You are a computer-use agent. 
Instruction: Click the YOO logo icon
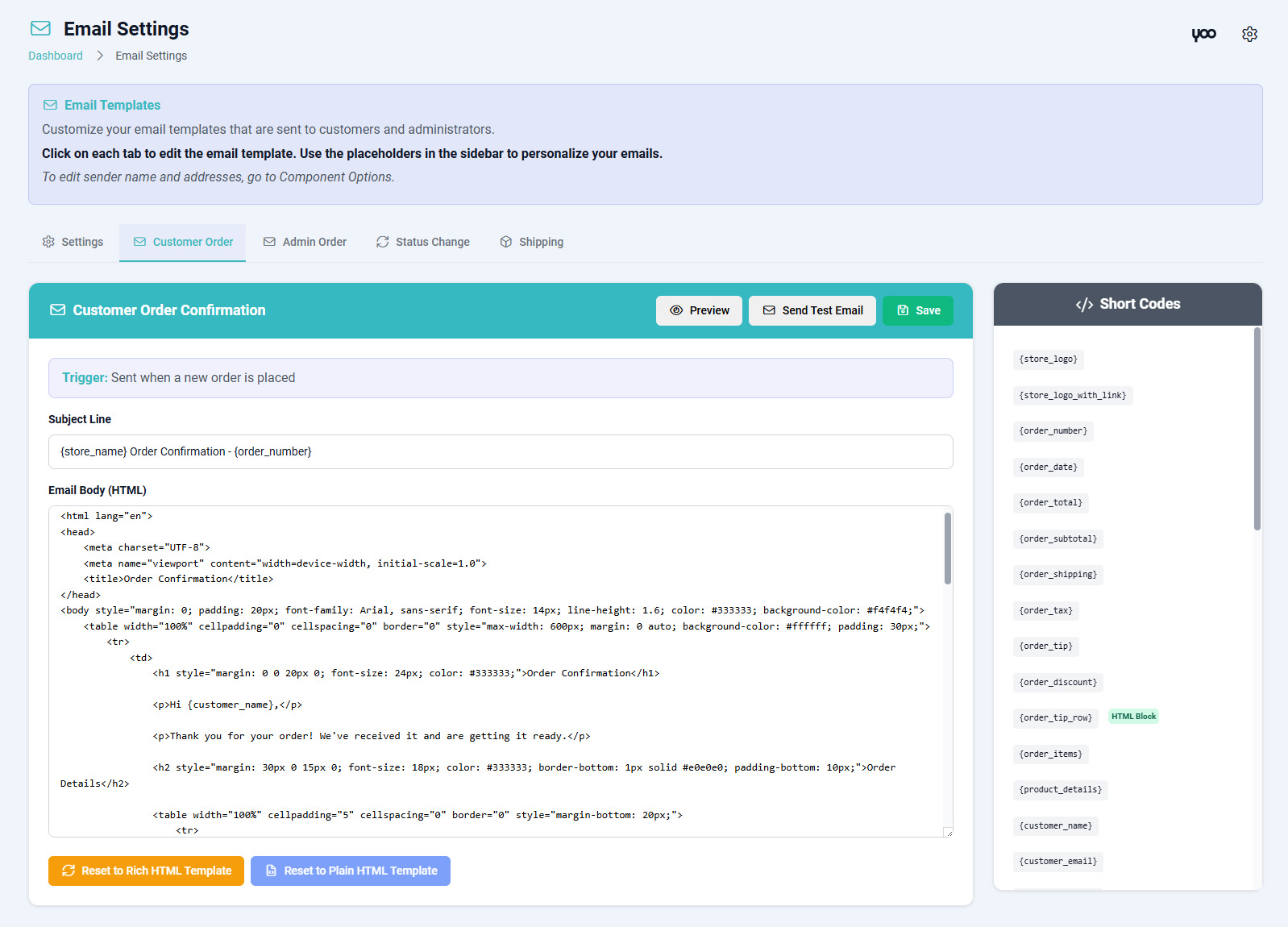1203,34
